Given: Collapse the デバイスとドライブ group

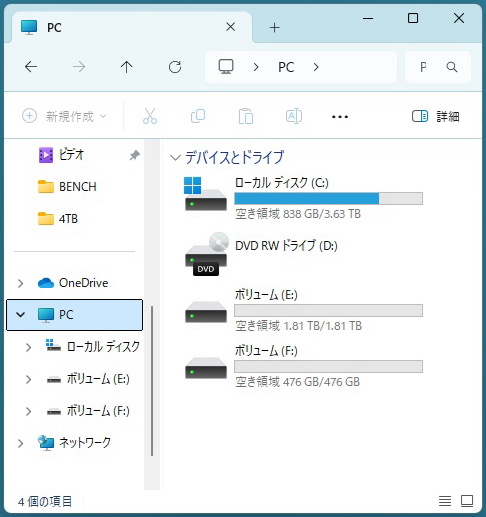Looking at the screenshot, I should 175,158.
